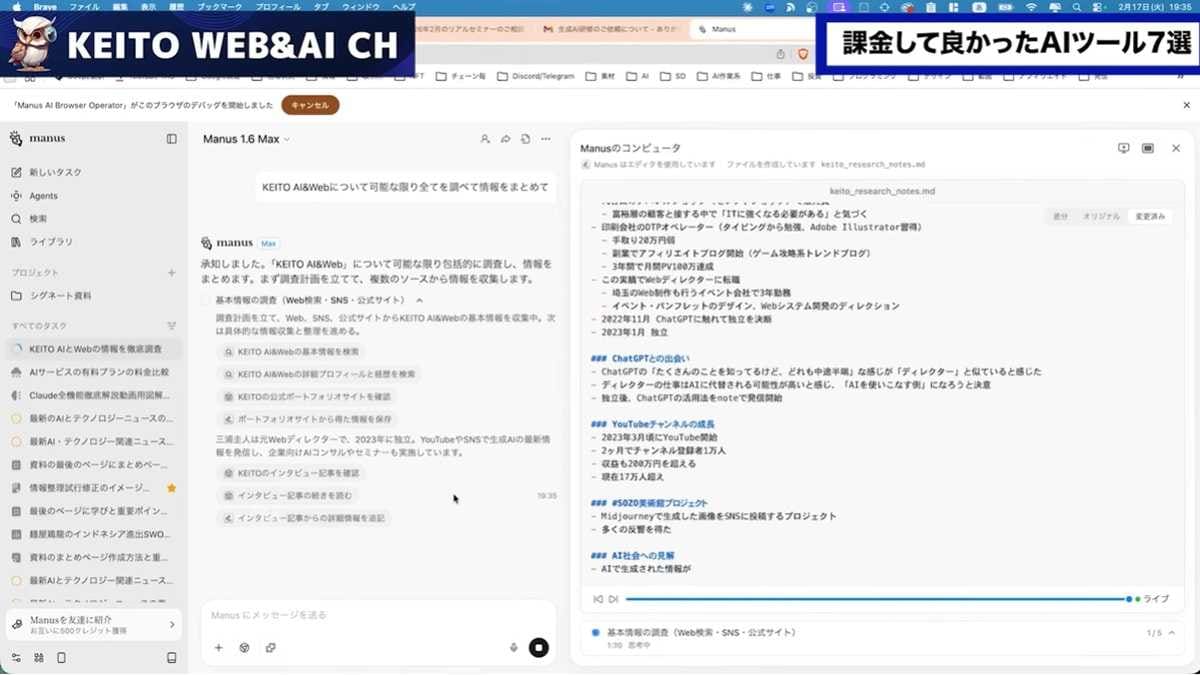Image resolution: width=1200 pixels, height=675 pixels.
Task: Expand Manusのコンピュータ to fullscreen via its icon
Action: pos(1149,147)
